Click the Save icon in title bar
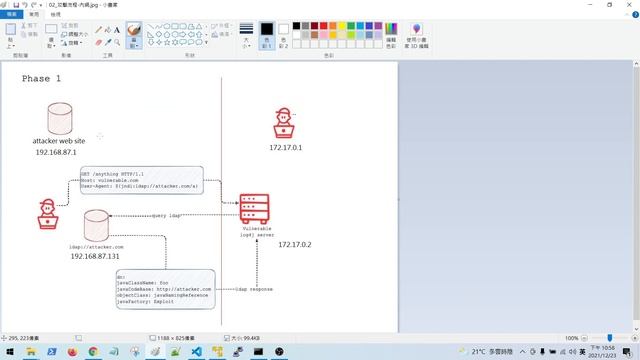This screenshot has height=360, width=640. click(x=16, y=5)
